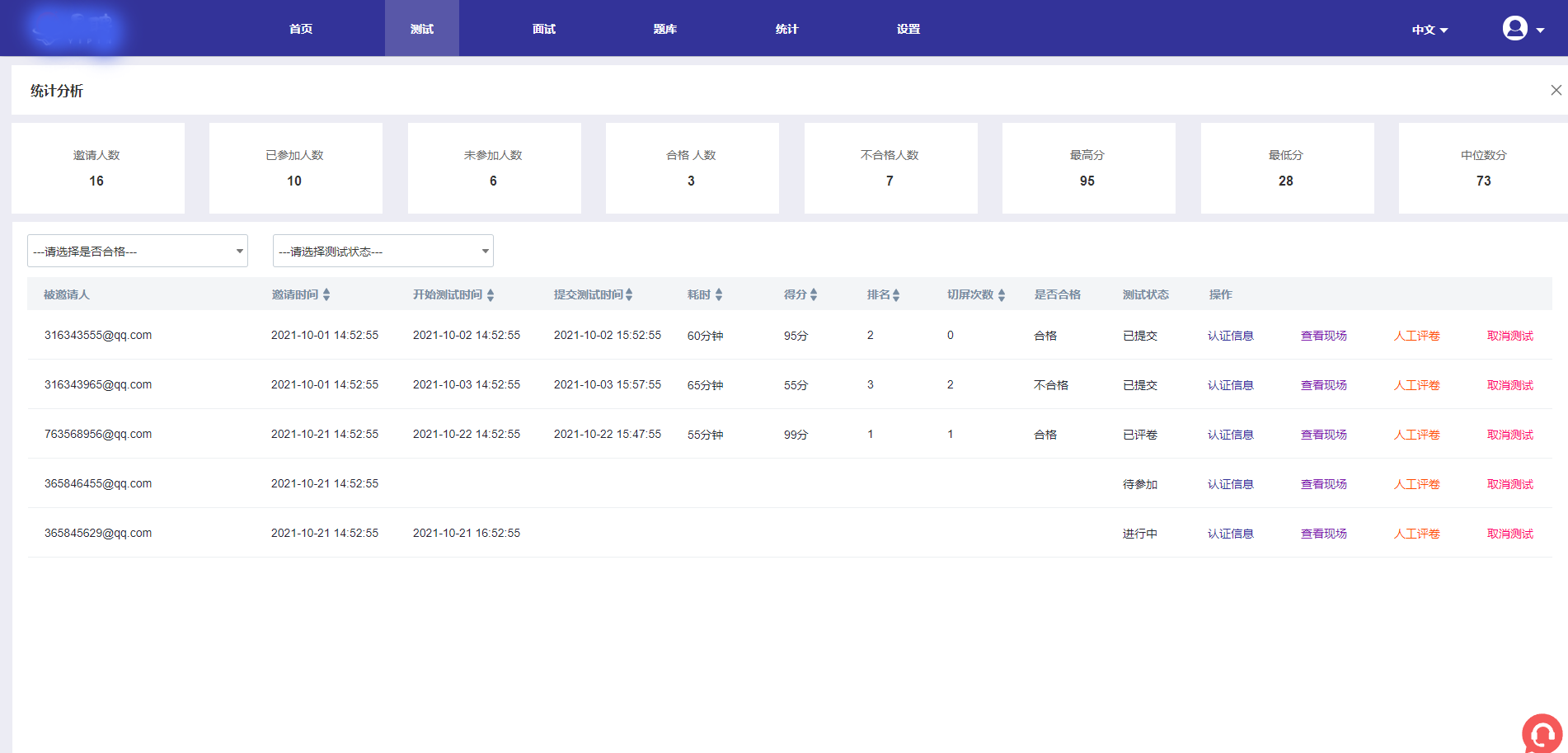This screenshot has height=753, width=1568.
Task: Click 认证信息 for 316343555@qq.com
Action: pyautogui.click(x=1231, y=336)
